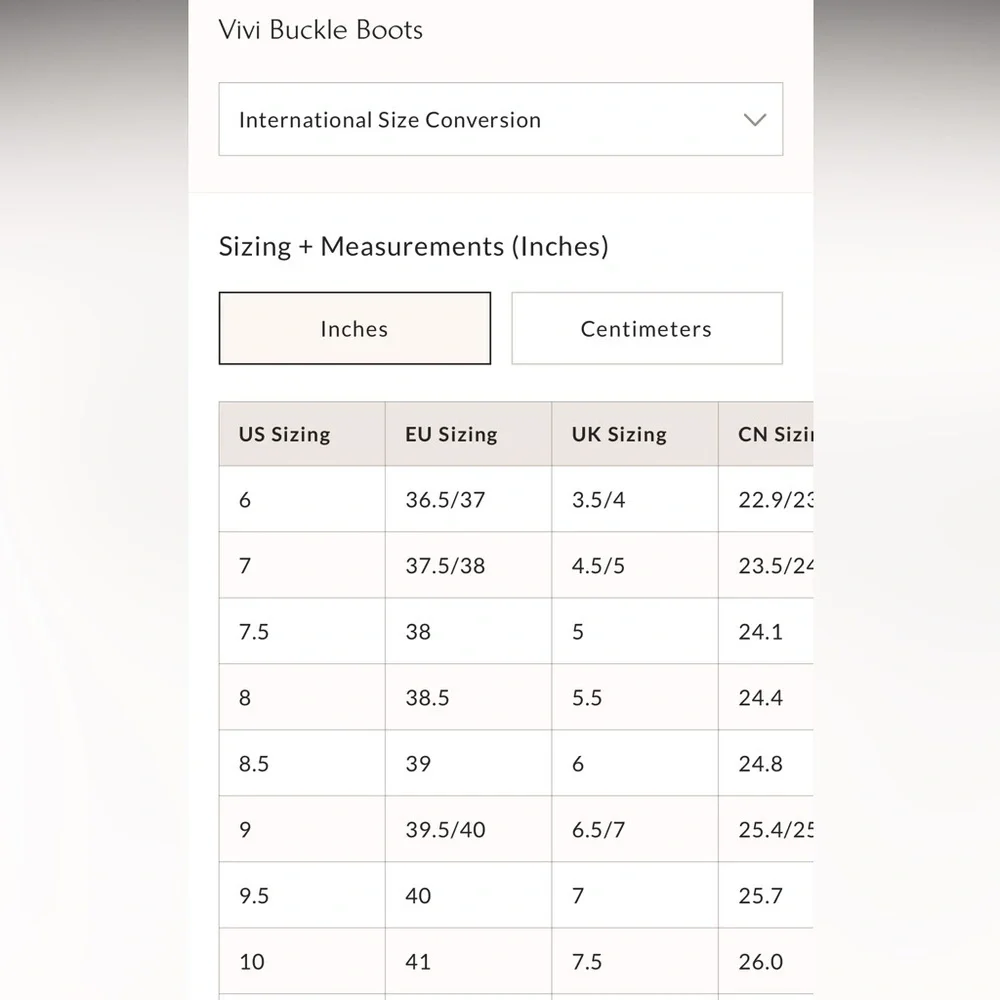Click the US Sizing column header
The width and height of the screenshot is (1000, 1000).
(x=284, y=434)
